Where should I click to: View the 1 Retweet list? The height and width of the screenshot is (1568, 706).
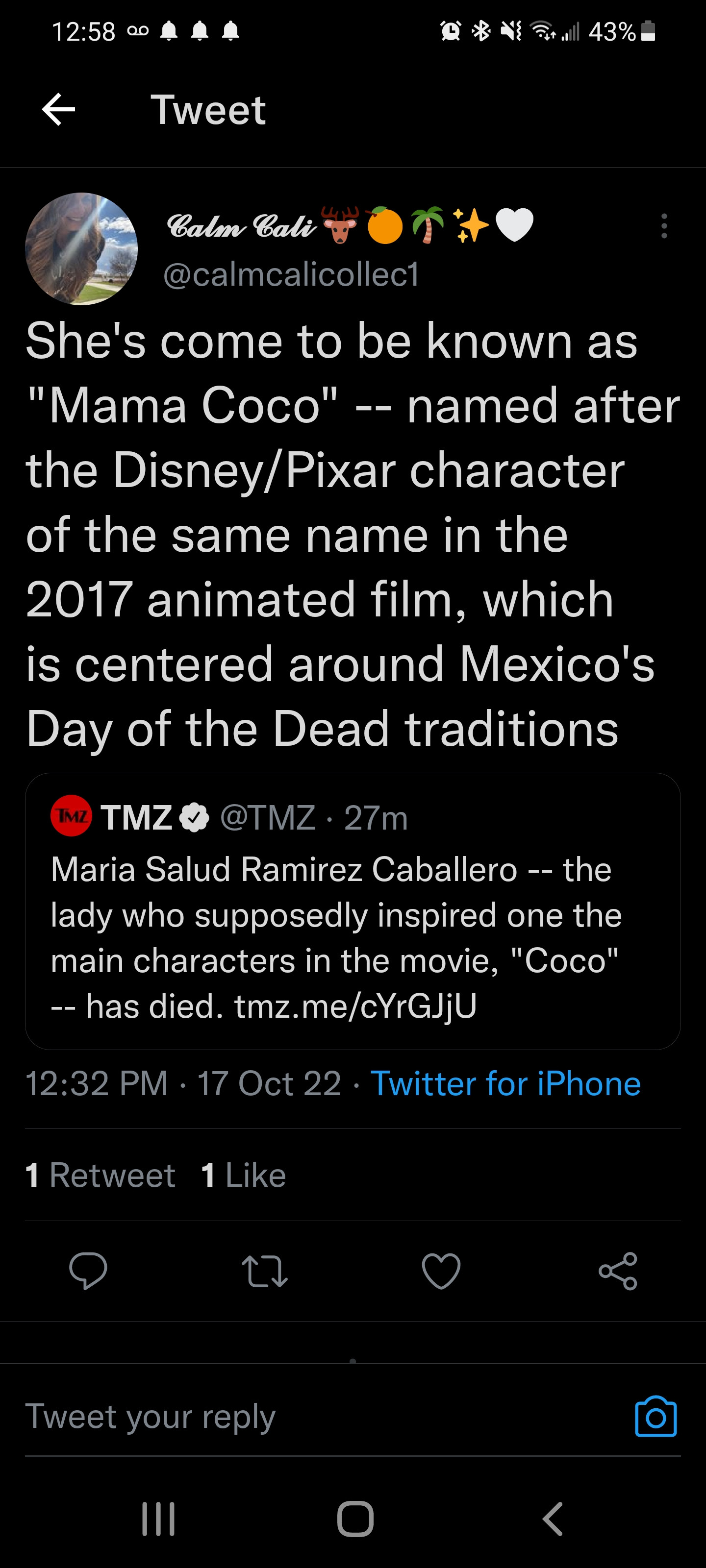101,1175
